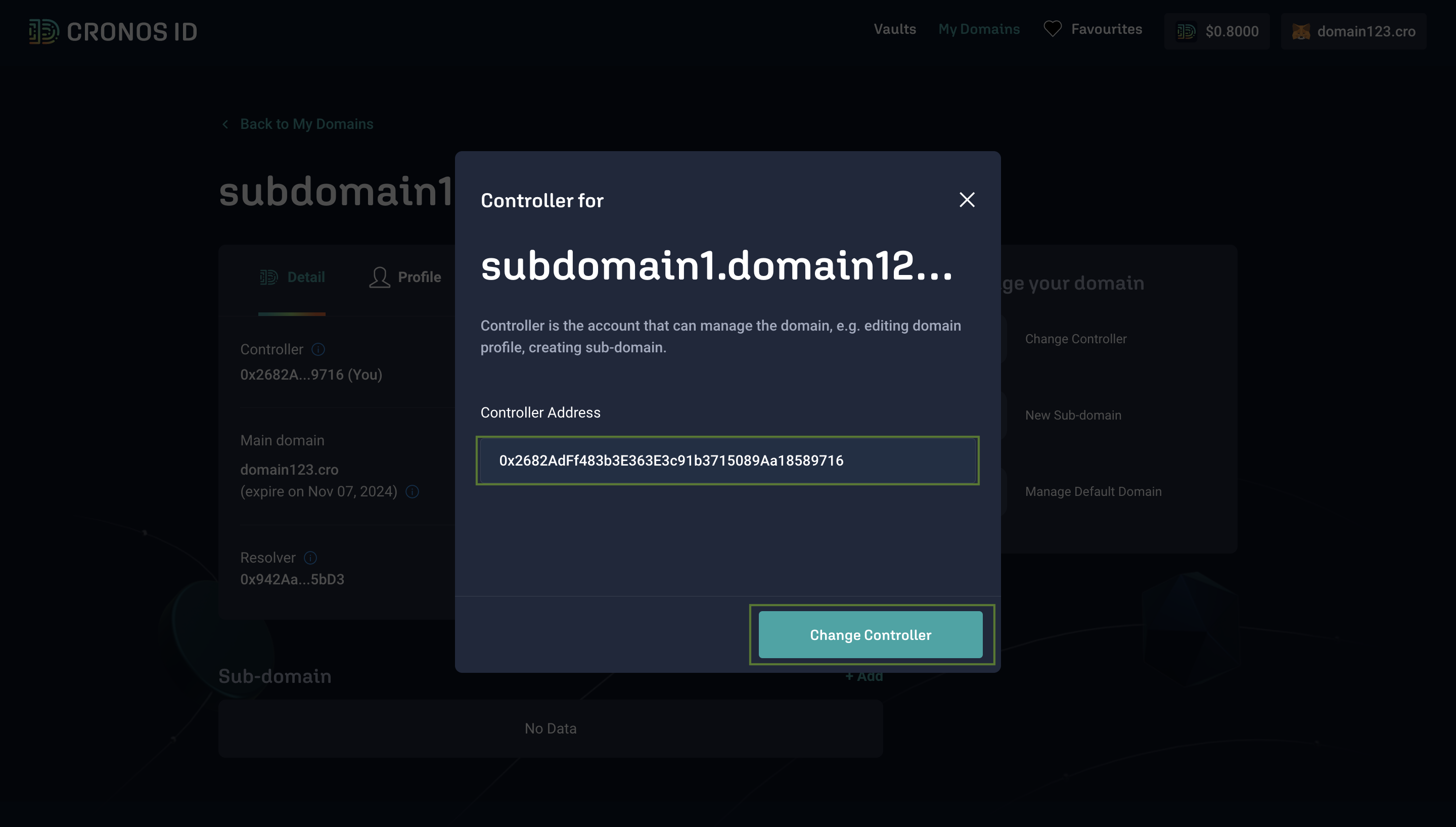Open the Vaults menu item
This screenshot has width=1456, height=827.
click(x=894, y=29)
